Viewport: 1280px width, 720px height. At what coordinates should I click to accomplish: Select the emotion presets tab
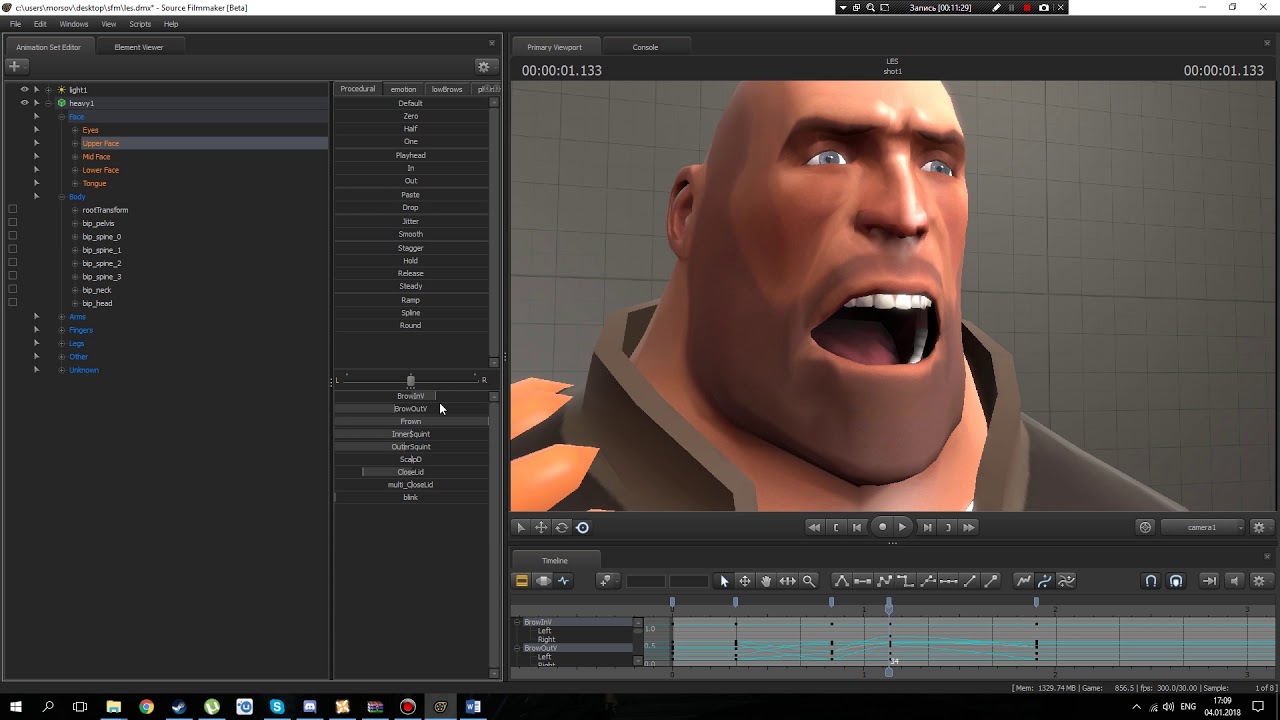tap(404, 89)
